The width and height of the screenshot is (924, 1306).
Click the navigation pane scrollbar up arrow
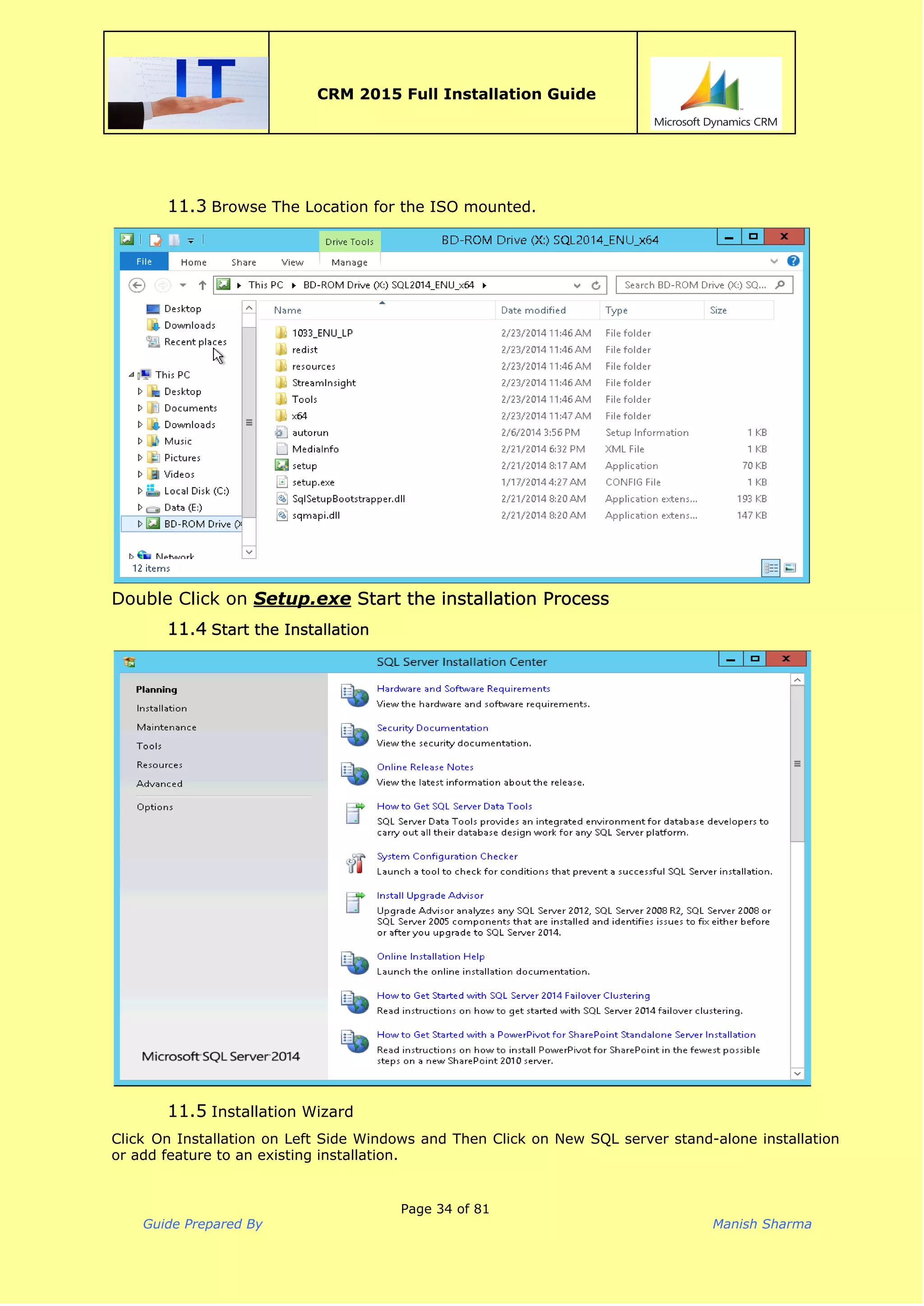click(x=249, y=308)
